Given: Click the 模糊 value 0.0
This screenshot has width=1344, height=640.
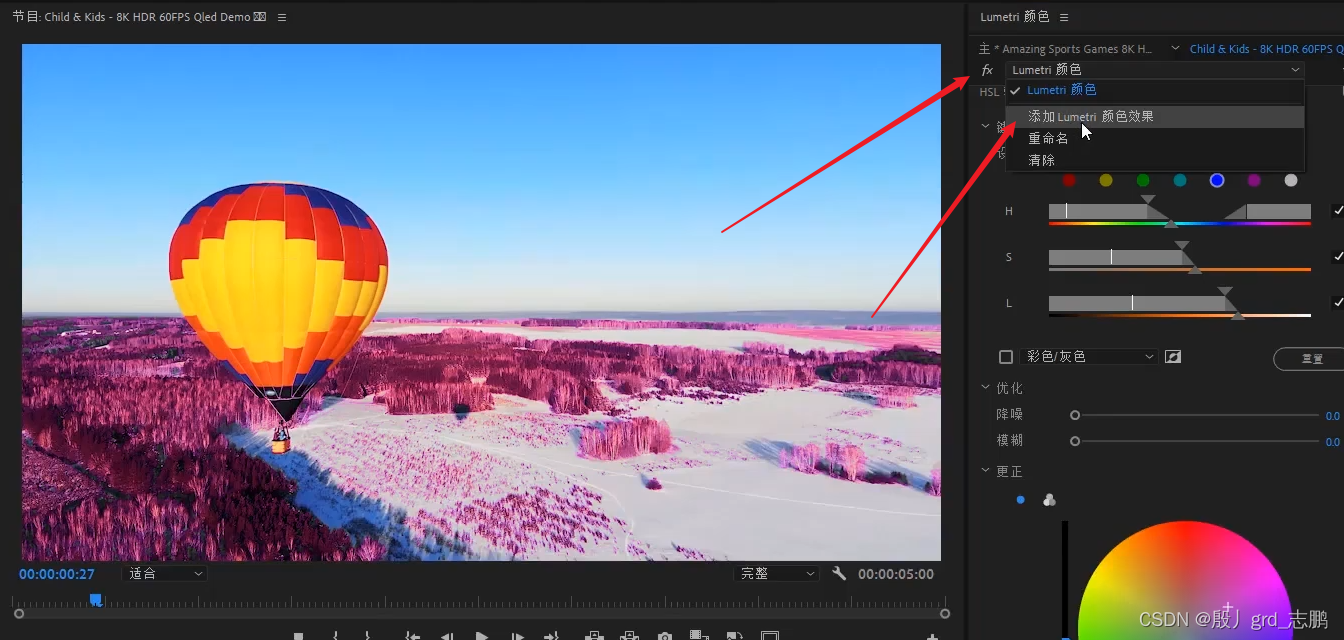Looking at the screenshot, I should click(x=1332, y=442).
